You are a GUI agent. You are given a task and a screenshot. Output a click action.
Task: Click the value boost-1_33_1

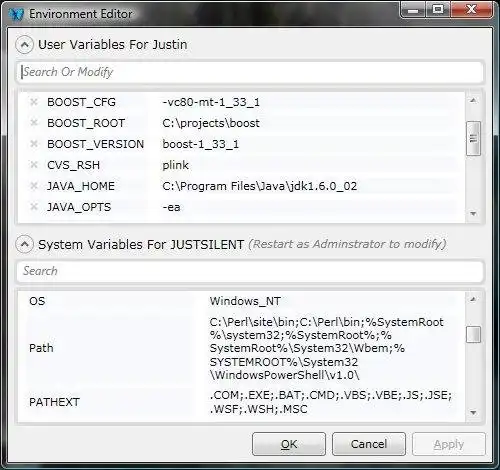[x=201, y=144]
